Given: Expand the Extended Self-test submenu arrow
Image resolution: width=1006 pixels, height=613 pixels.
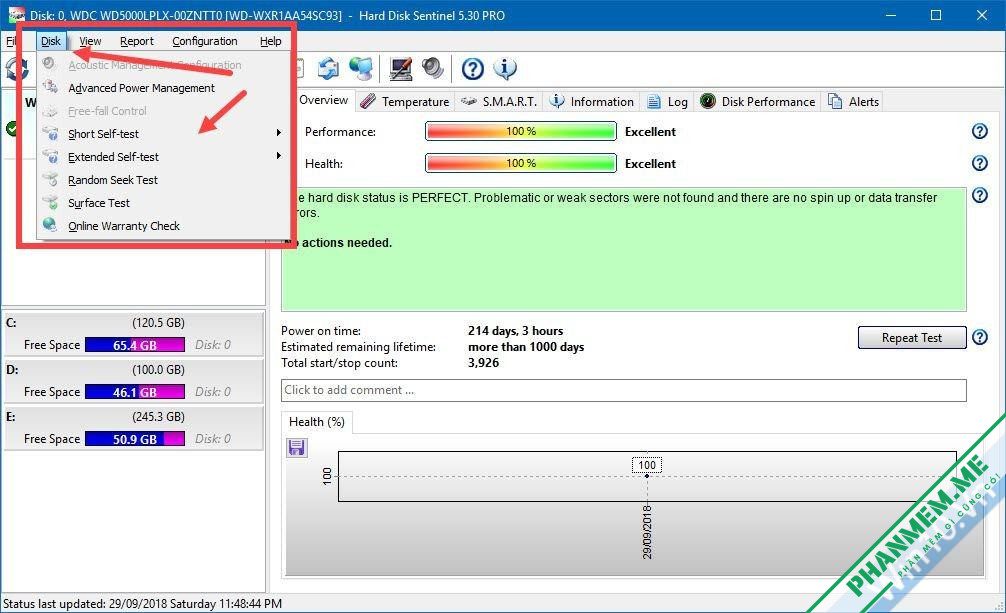Looking at the screenshot, I should pyautogui.click(x=278, y=156).
